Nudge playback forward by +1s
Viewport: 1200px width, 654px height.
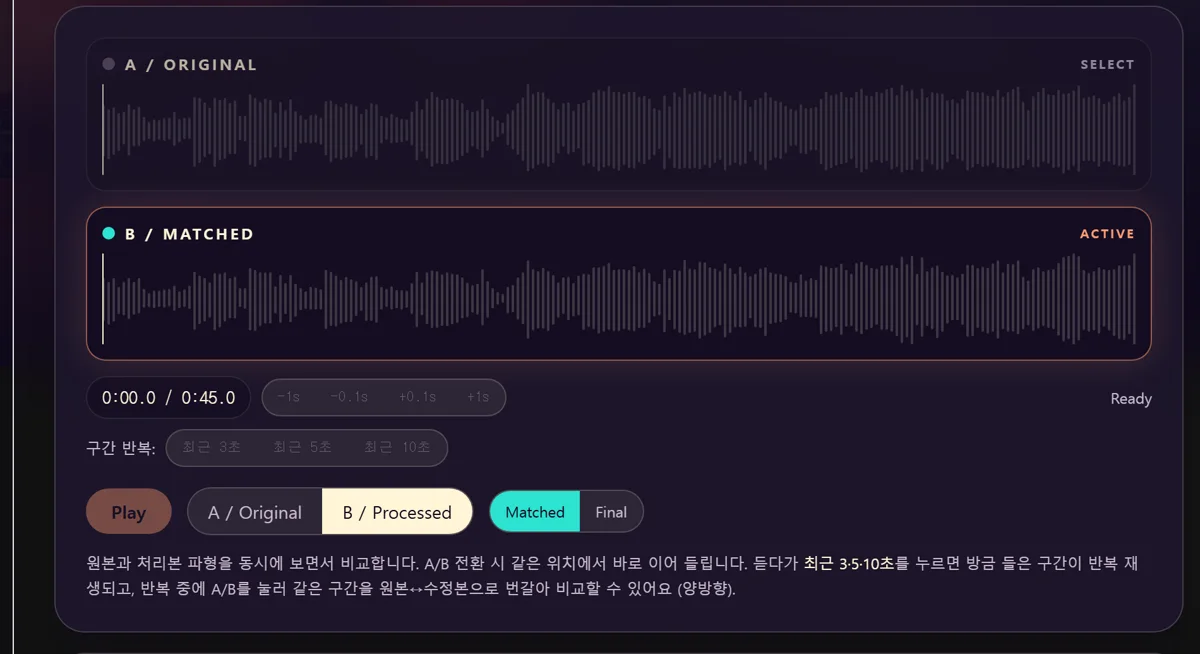pyautogui.click(x=478, y=397)
